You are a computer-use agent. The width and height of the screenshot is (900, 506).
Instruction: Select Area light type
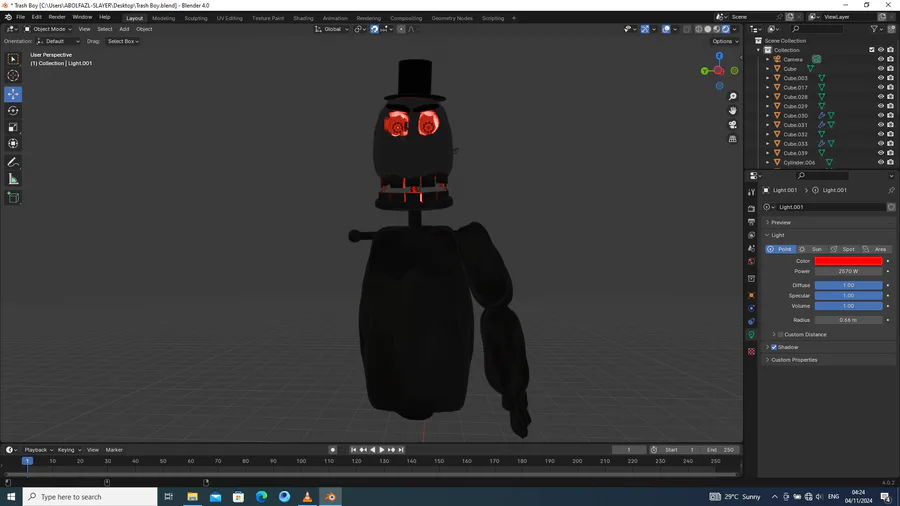(x=875, y=250)
